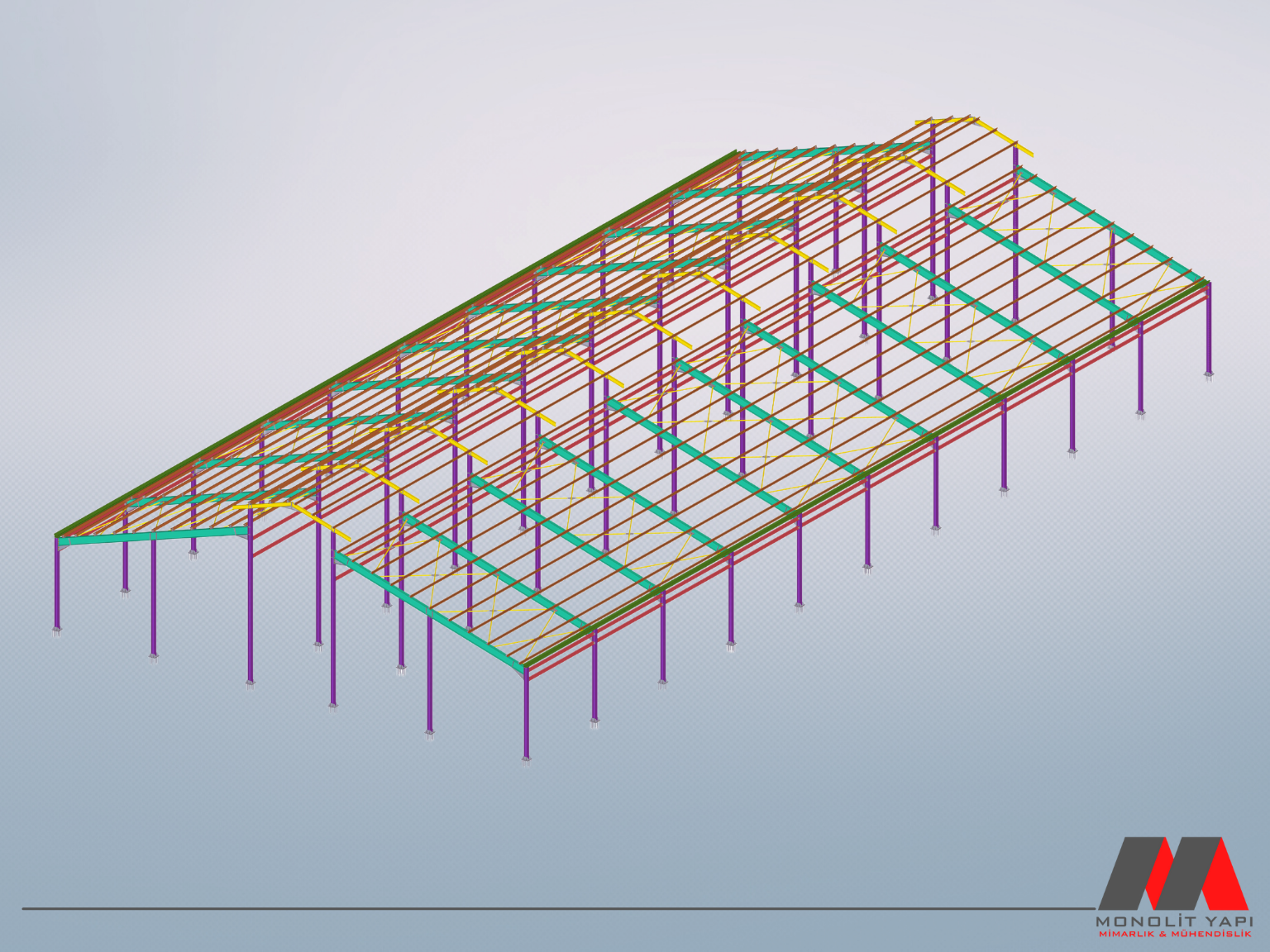Click the base plate under the far-right corner column

tap(1209, 375)
